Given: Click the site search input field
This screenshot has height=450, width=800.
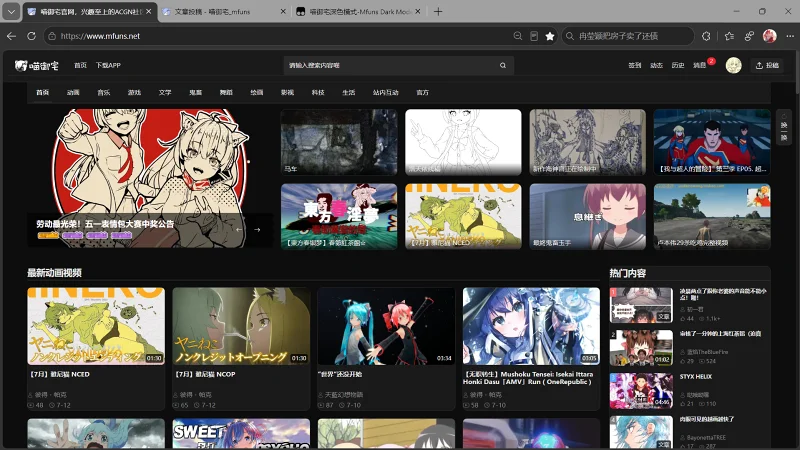Looking at the screenshot, I should pyautogui.click(x=393, y=65).
